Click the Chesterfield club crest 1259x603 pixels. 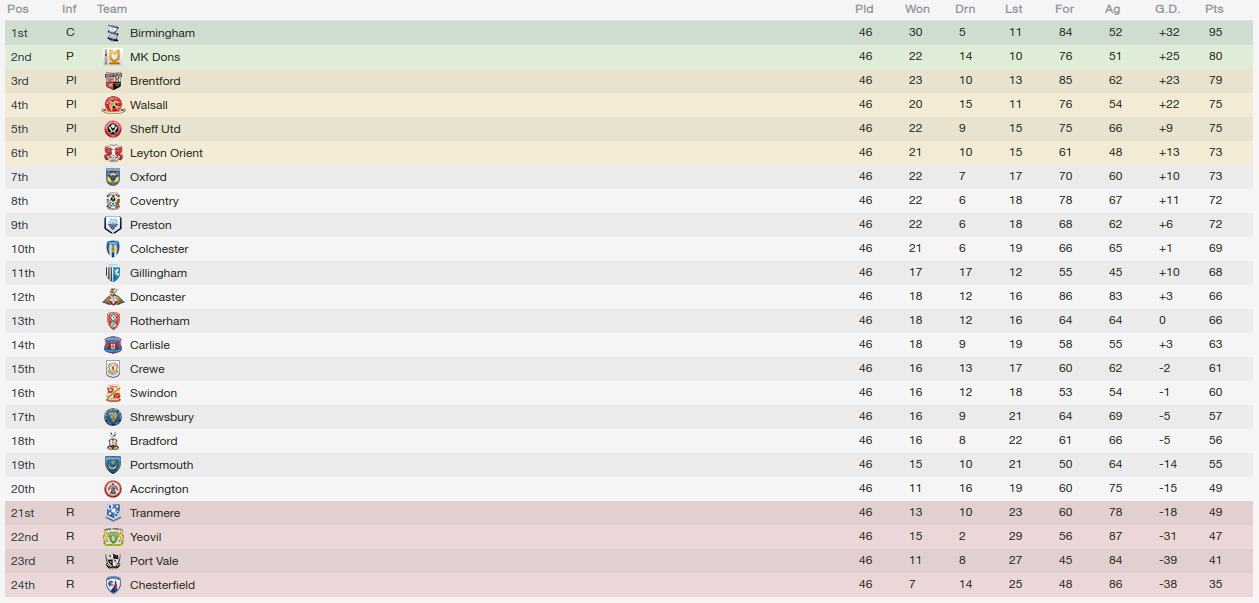click(x=113, y=585)
